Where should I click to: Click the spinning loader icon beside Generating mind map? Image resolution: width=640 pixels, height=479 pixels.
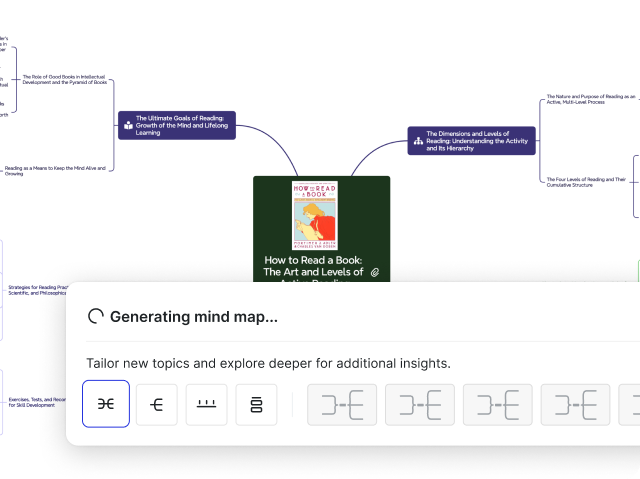click(96, 316)
